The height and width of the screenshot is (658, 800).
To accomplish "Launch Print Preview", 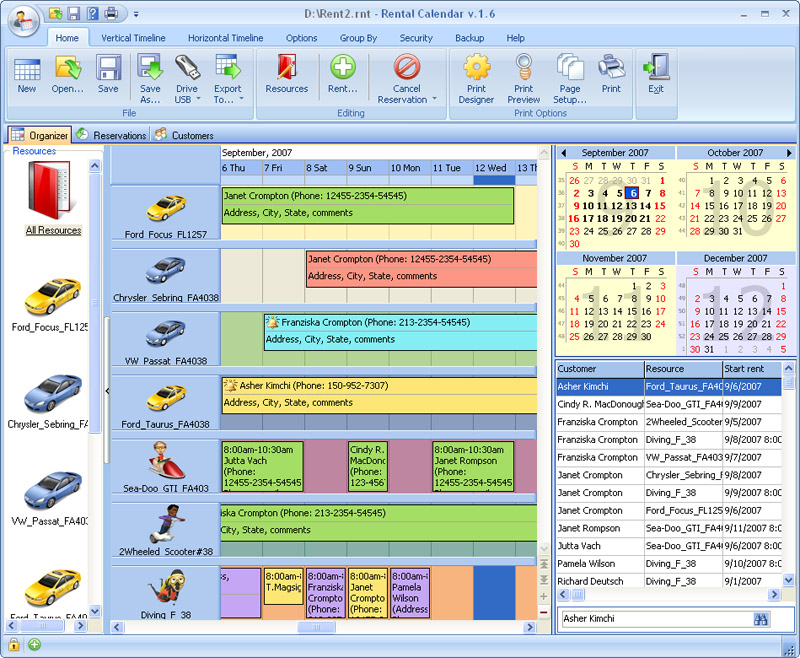I will 521,80.
